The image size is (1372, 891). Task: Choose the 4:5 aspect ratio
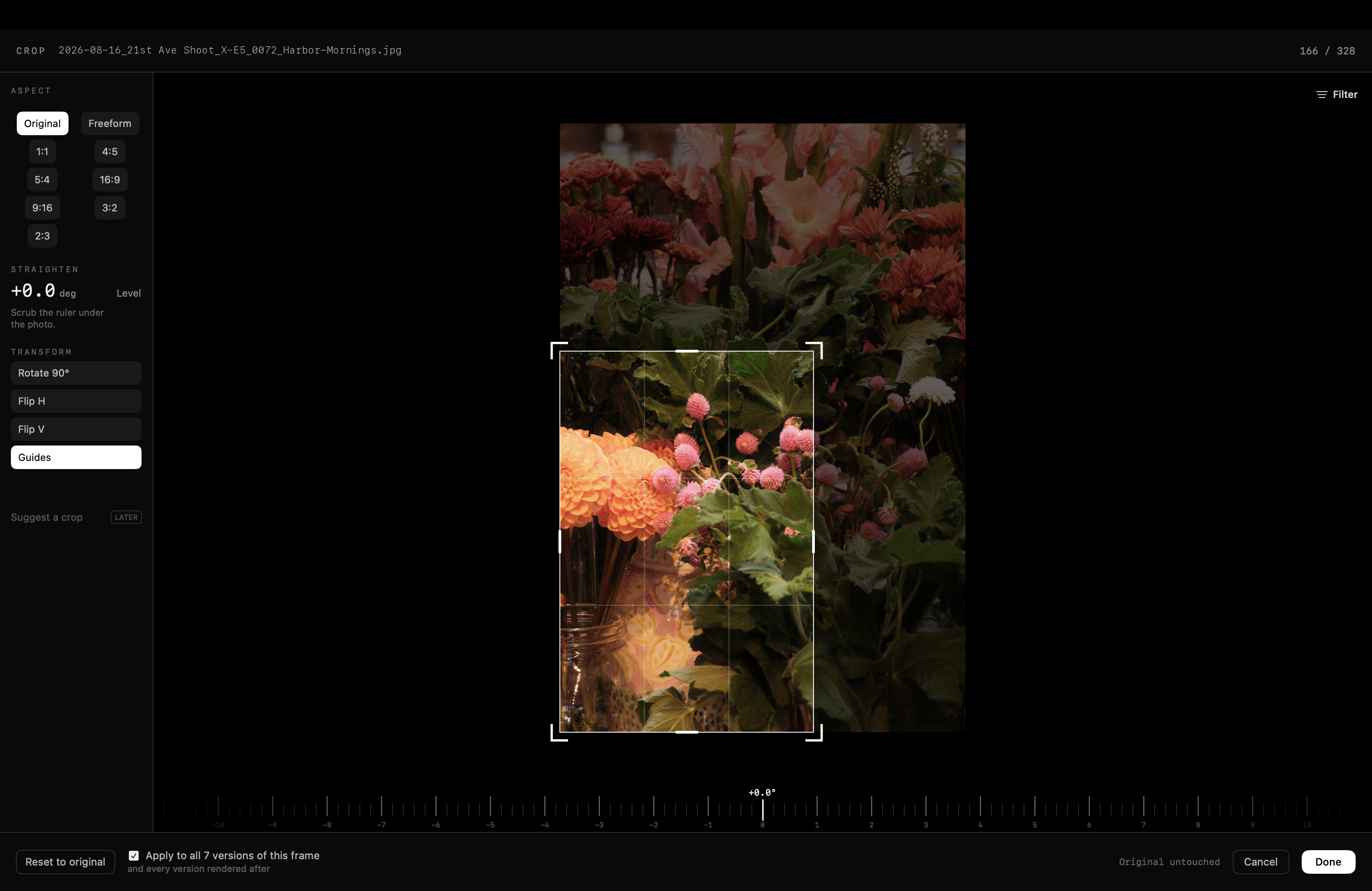click(x=109, y=152)
